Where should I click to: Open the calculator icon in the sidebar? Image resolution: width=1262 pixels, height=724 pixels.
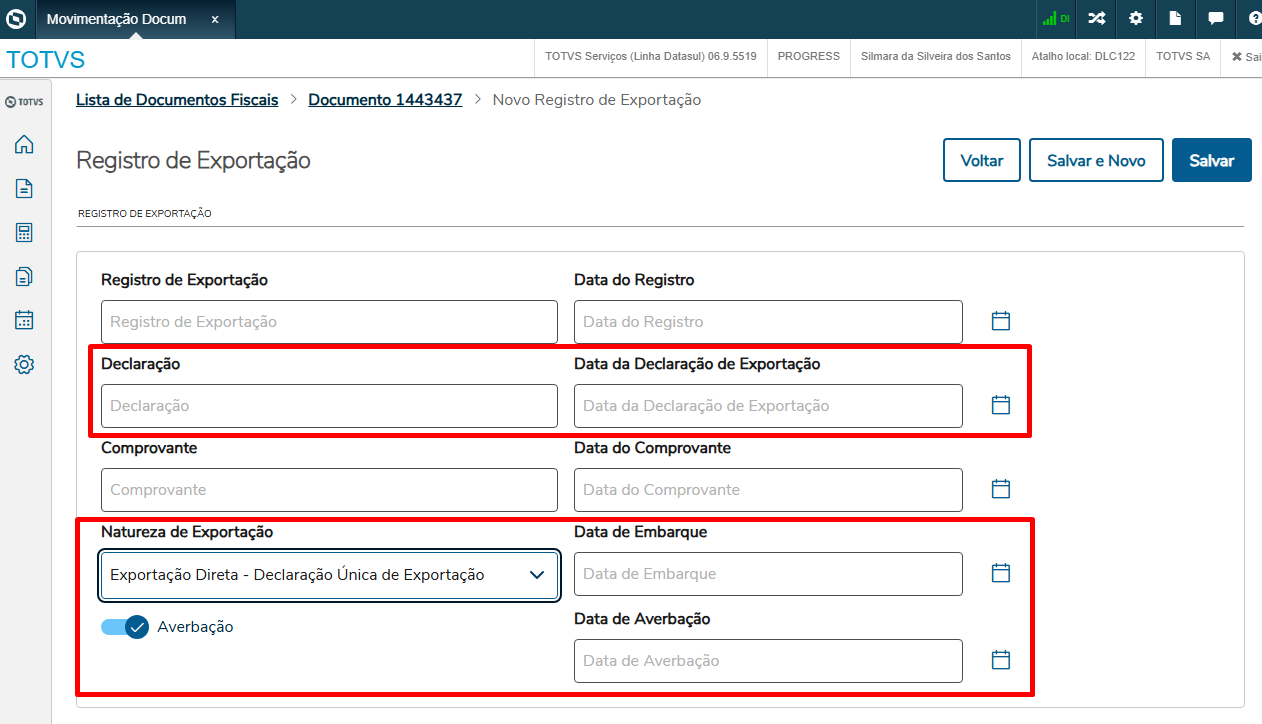coord(24,232)
